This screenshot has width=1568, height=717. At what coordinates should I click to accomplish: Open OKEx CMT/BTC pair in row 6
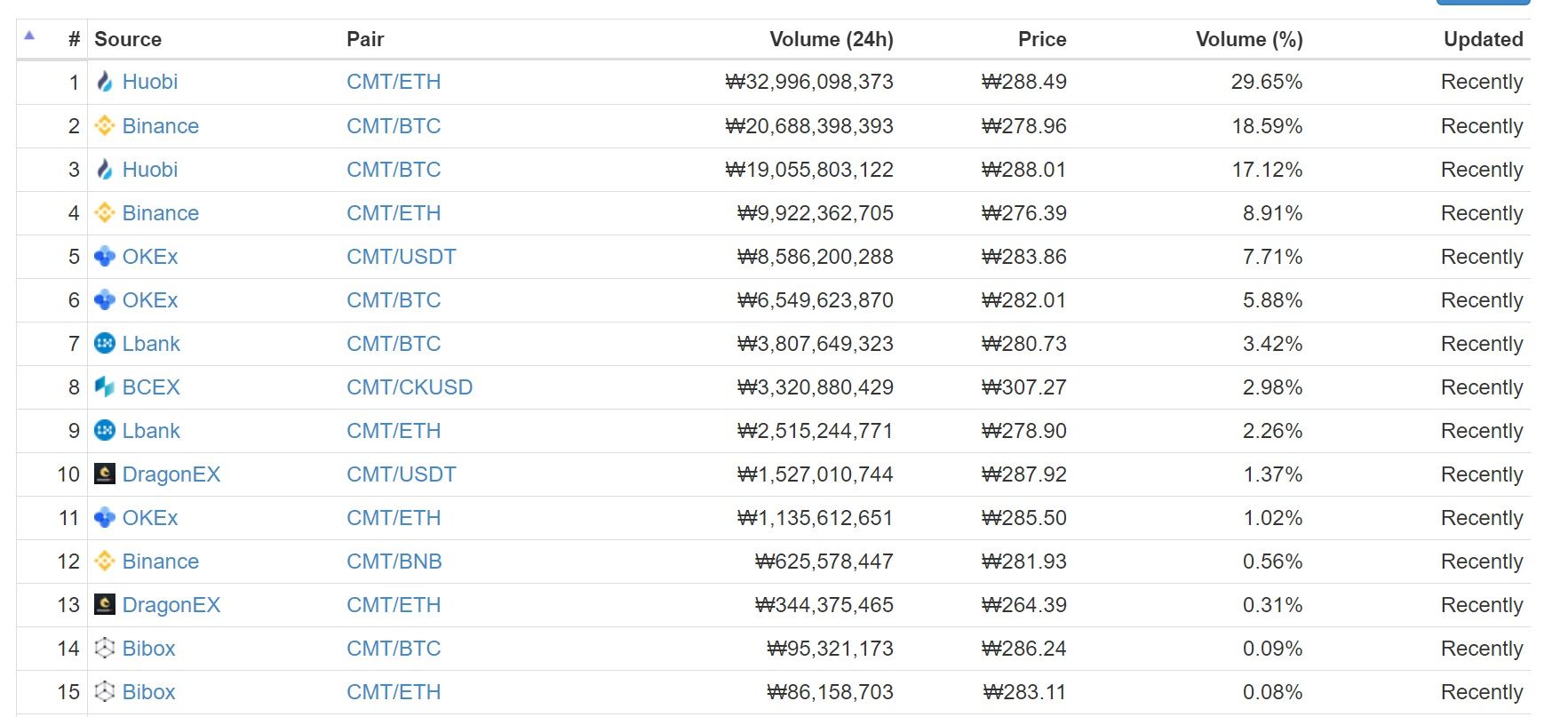pyautogui.click(x=394, y=299)
